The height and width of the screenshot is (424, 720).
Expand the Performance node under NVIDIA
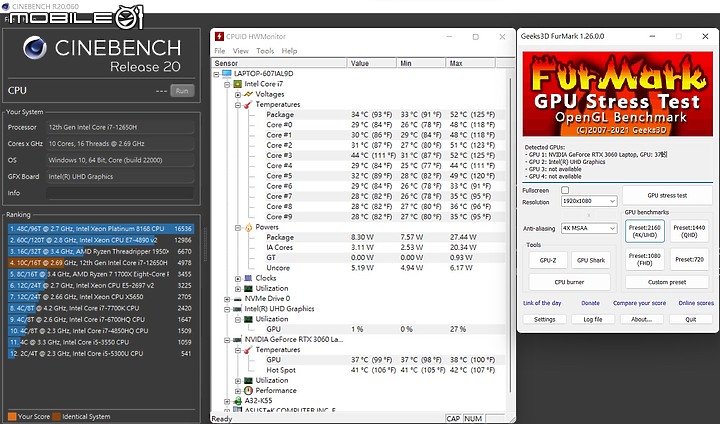(237, 391)
